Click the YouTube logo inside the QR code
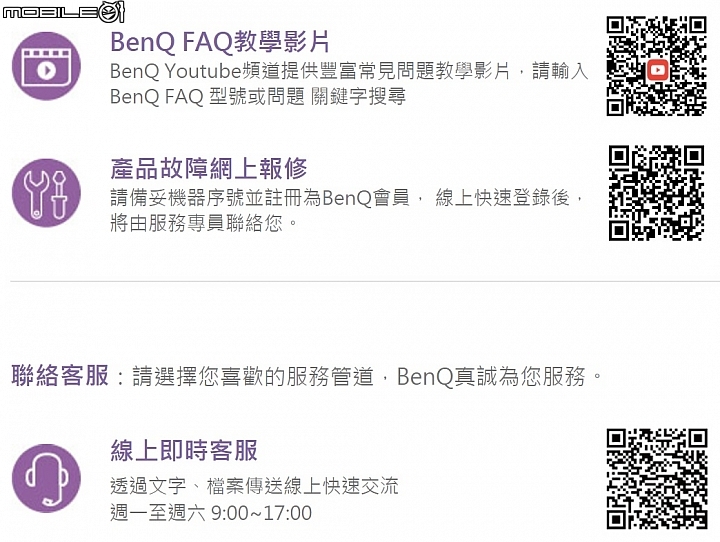The height and width of the screenshot is (542, 720). click(657, 69)
